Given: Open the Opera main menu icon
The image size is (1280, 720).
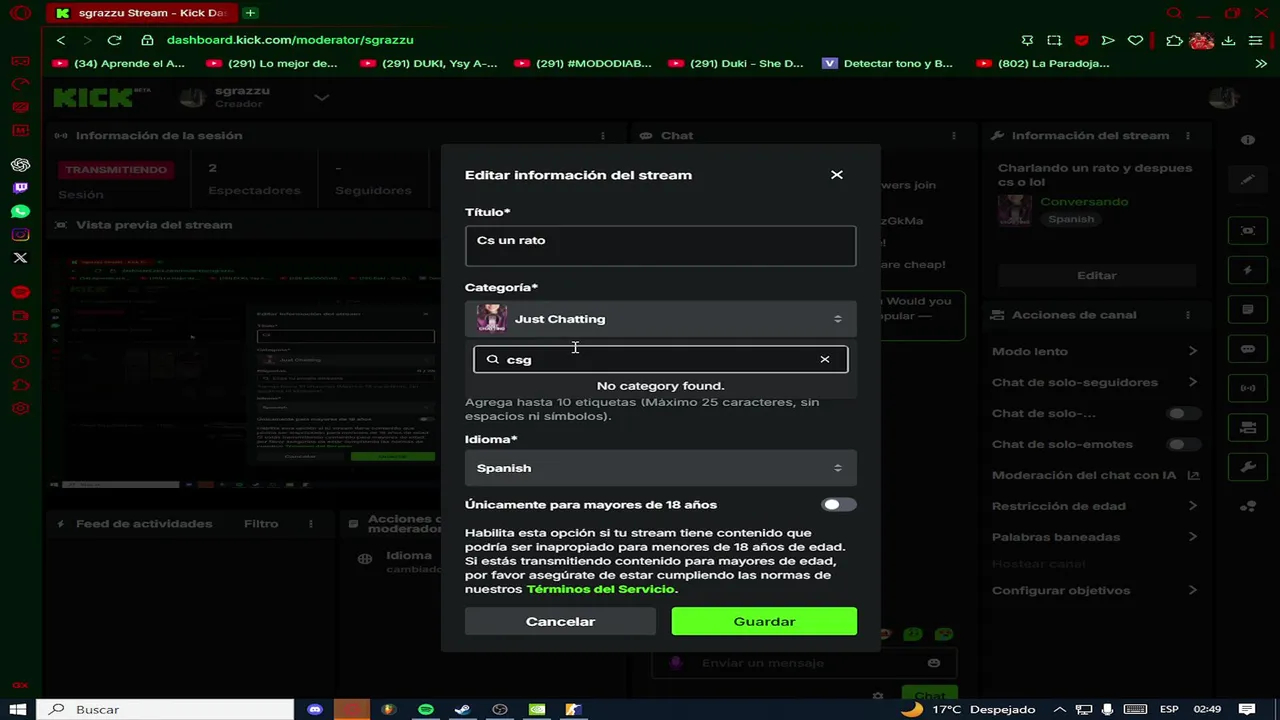Looking at the screenshot, I should [x=20, y=13].
